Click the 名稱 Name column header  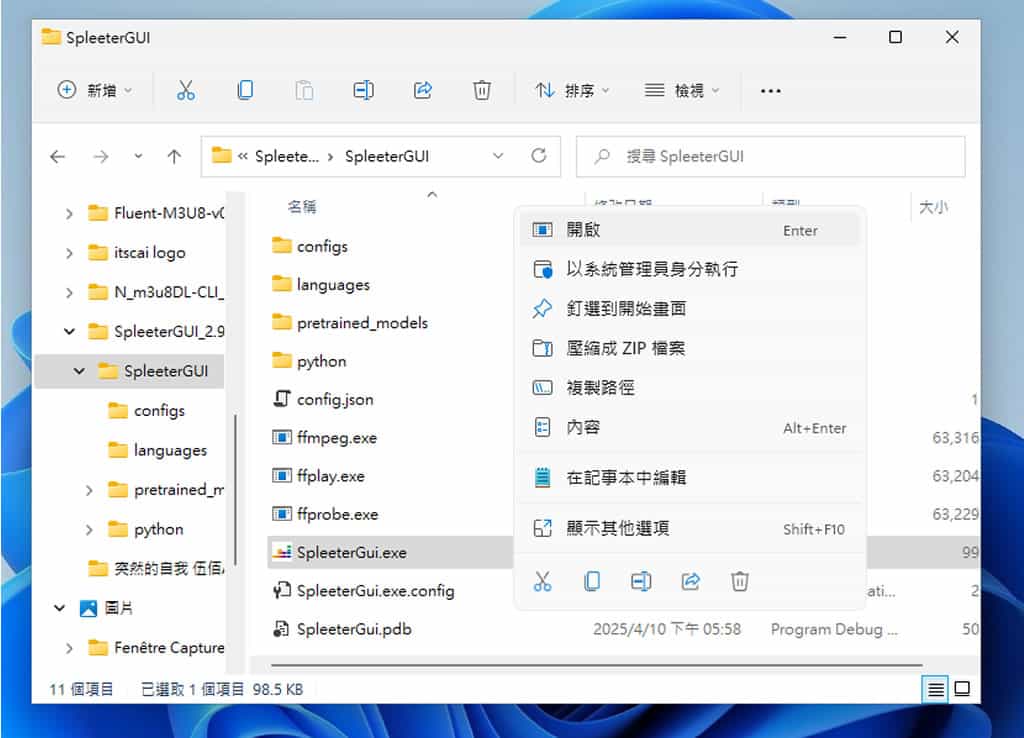pyautogui.click(x=302, y=207)
